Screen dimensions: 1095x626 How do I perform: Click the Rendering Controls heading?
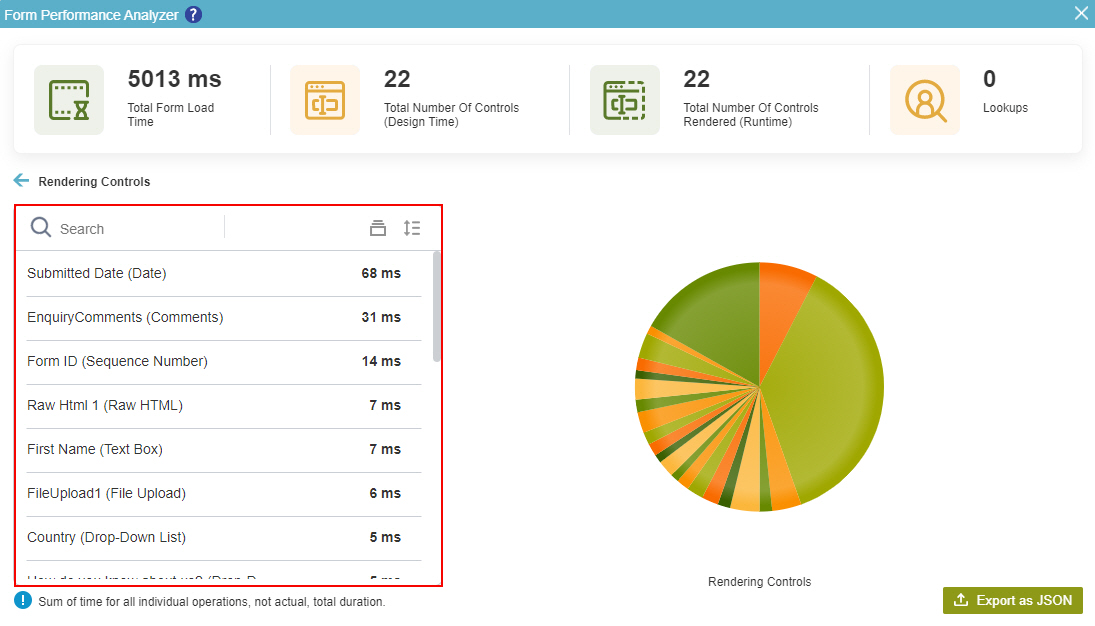coord(94,182)
